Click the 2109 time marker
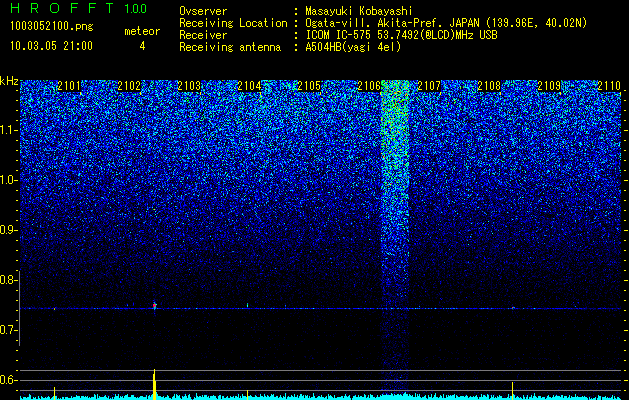Viewport: 629px width, 400px height. pyautogui.click(x=549, y=86)
